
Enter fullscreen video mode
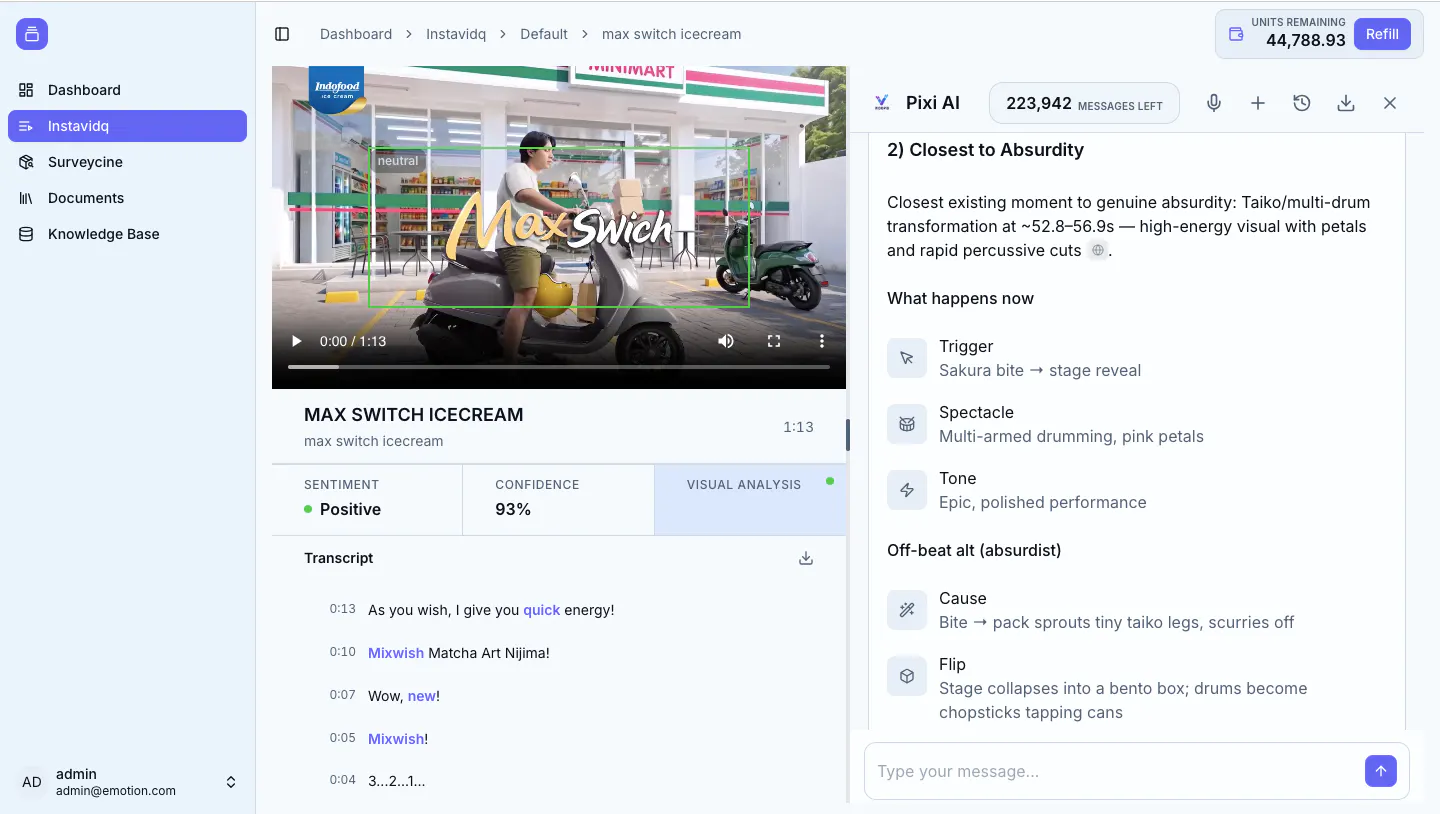774,341
